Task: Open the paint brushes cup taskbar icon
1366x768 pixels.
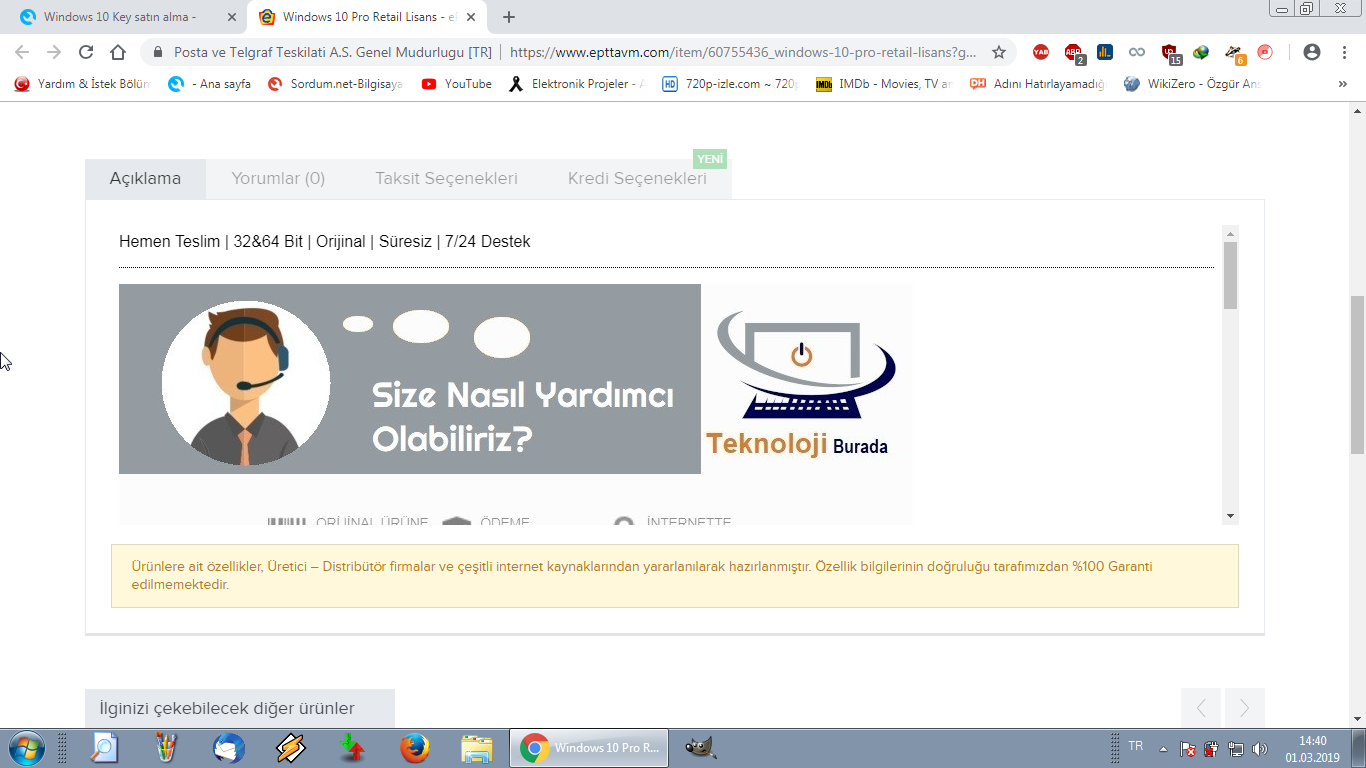Action: pos(166,748)
